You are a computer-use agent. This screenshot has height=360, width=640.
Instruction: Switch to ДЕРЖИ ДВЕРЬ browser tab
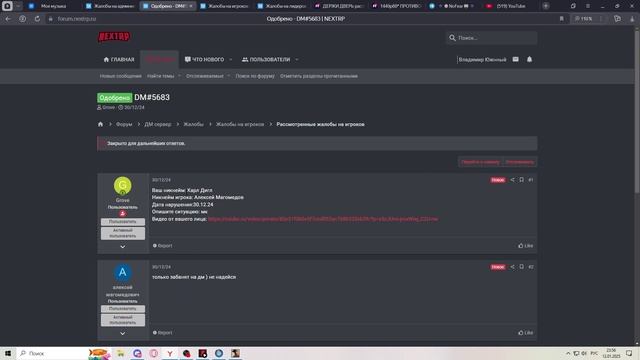tap(340, 6)
